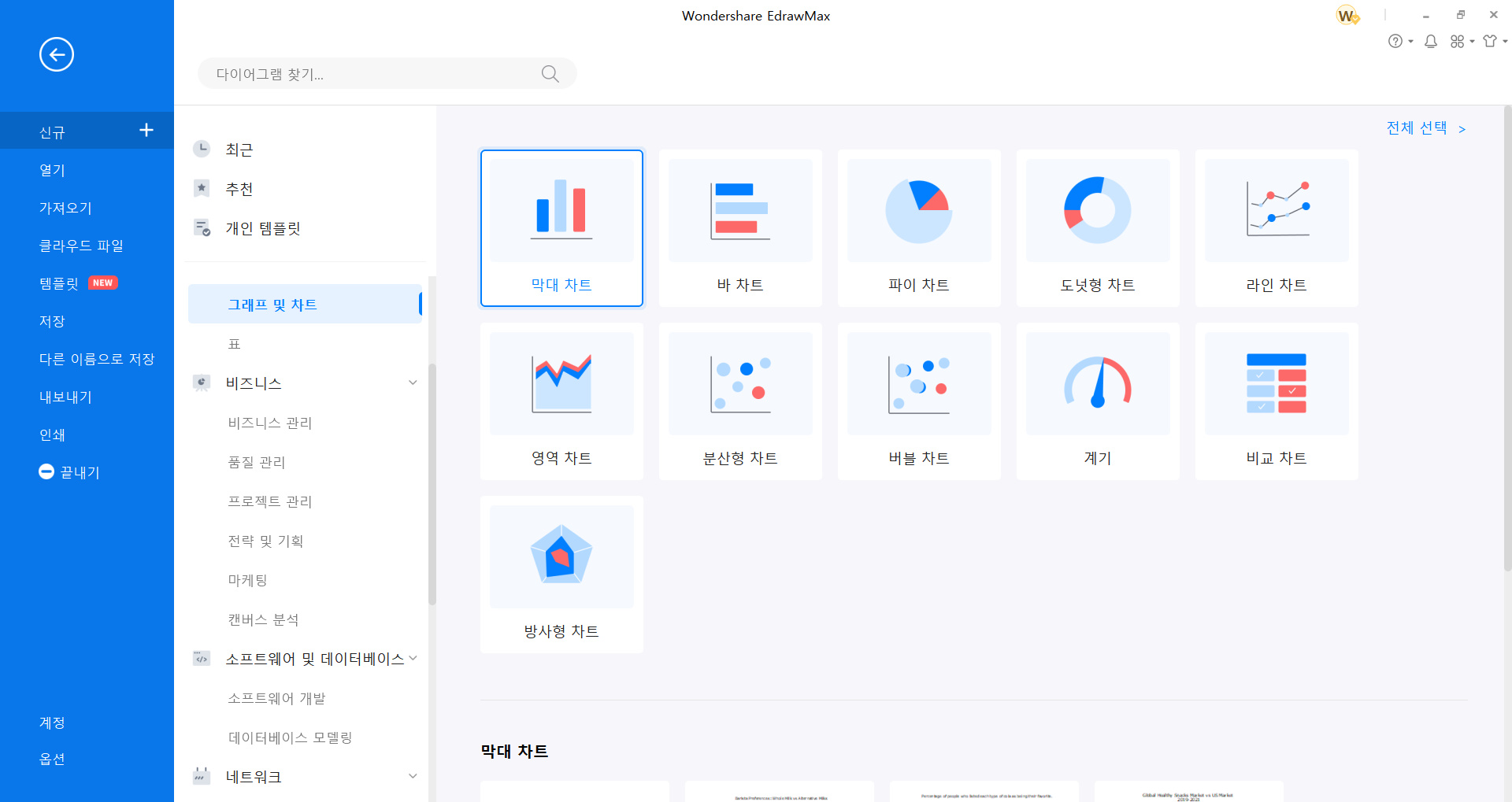Select the 계기 gauge chart template
The image size is (1512, 802).
1097,401
